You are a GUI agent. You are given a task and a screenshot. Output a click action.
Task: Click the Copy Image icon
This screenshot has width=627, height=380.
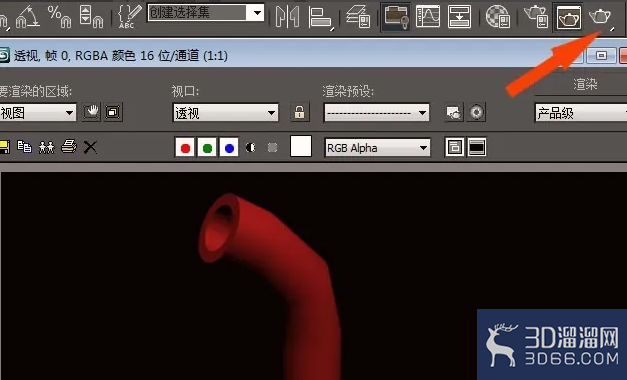[24, 147]
